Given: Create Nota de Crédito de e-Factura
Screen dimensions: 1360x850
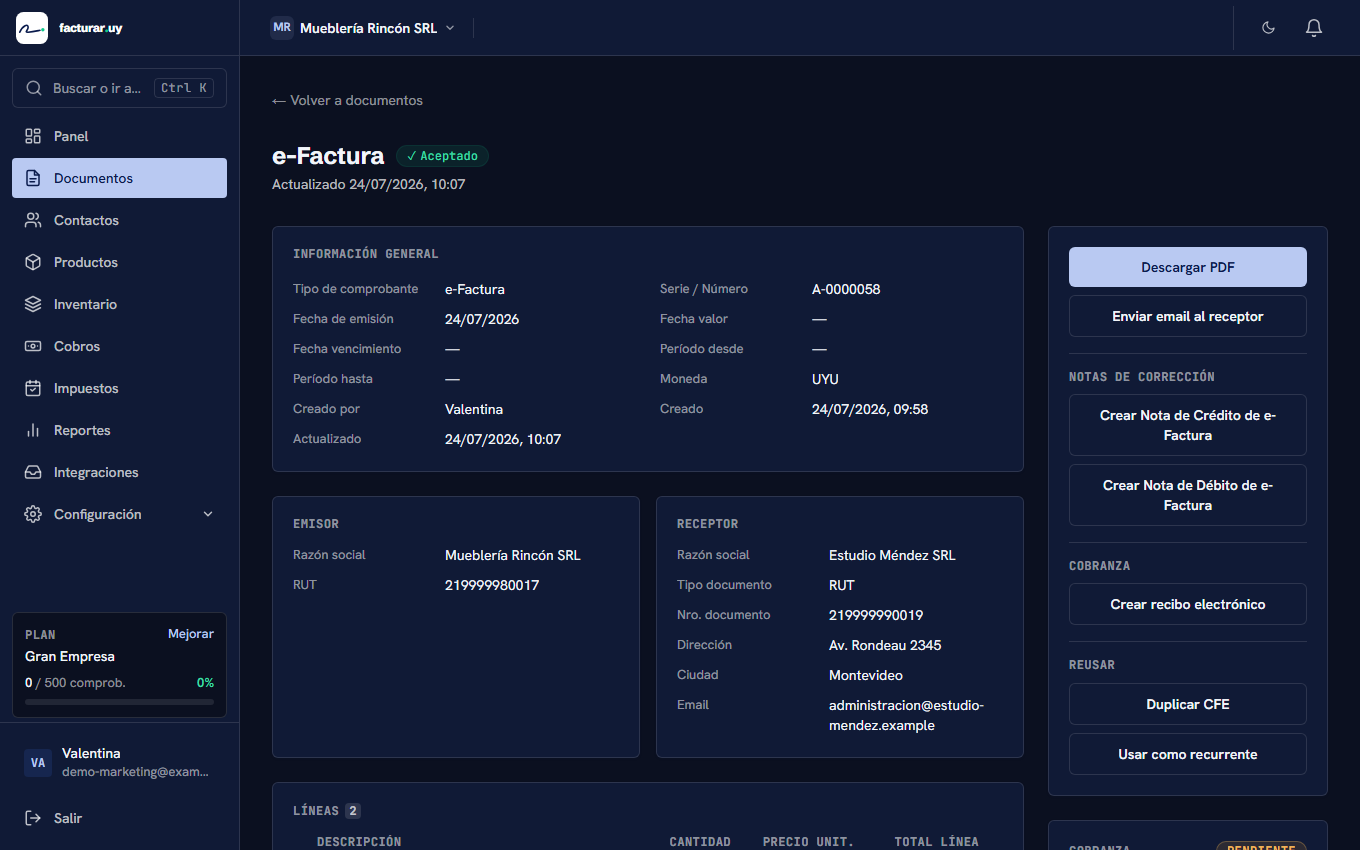Looking at the screenshot, I should click(1188, 425).
